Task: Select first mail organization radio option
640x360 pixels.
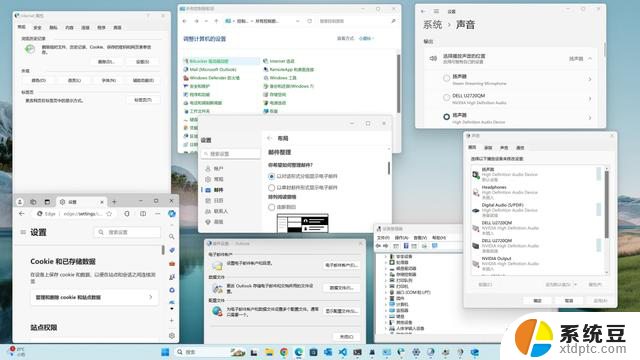Action: point(271,176)
